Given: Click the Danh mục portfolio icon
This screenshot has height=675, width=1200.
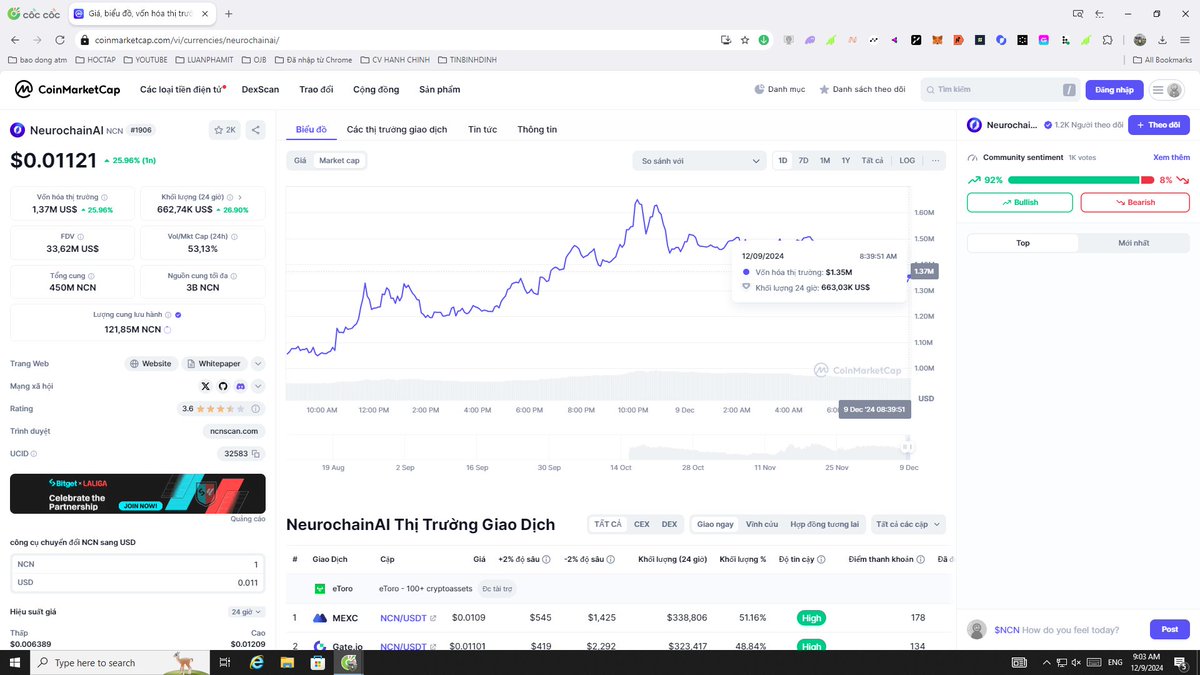Looking at the screenshot, I should pyautogui.click(x=760, y=89).
